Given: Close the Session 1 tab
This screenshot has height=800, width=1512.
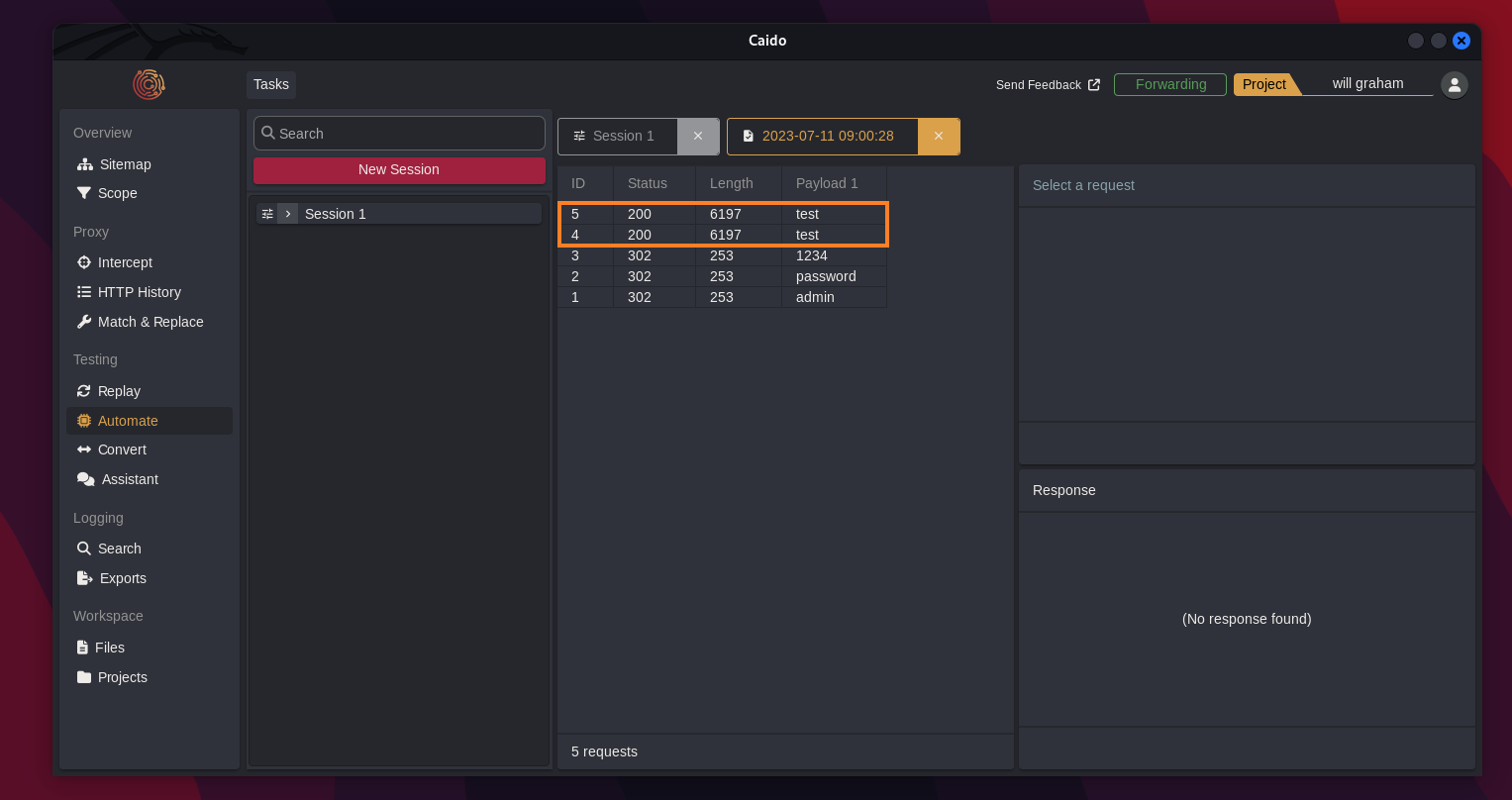Looking at the screenshot, I should coord(698,136).
